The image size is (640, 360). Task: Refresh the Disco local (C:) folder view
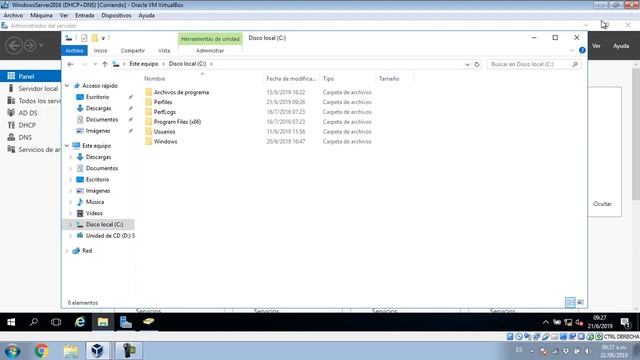tap(477, 64)
